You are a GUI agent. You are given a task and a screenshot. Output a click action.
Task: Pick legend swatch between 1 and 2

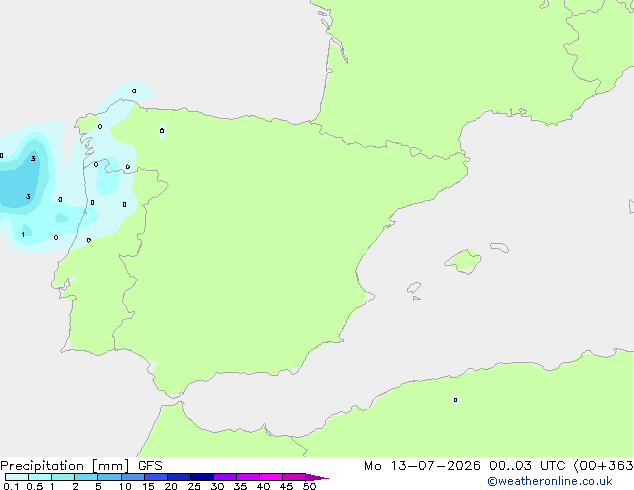tap(63, 477)
